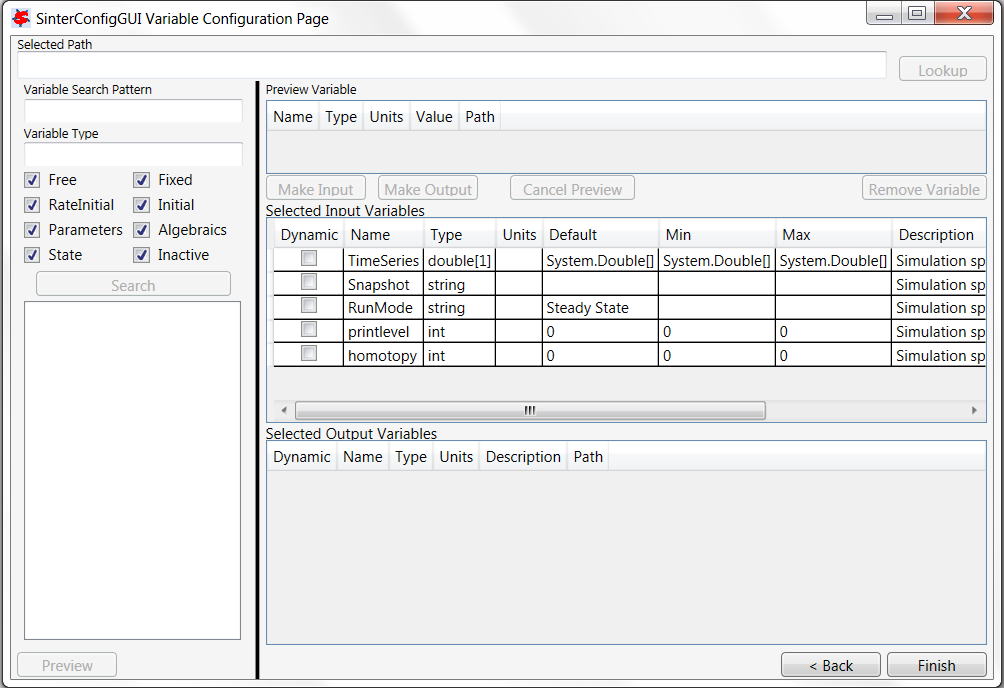Uncheck the State checkbox
Viewport: 1004px width, 688px height.
click(32, 255)
